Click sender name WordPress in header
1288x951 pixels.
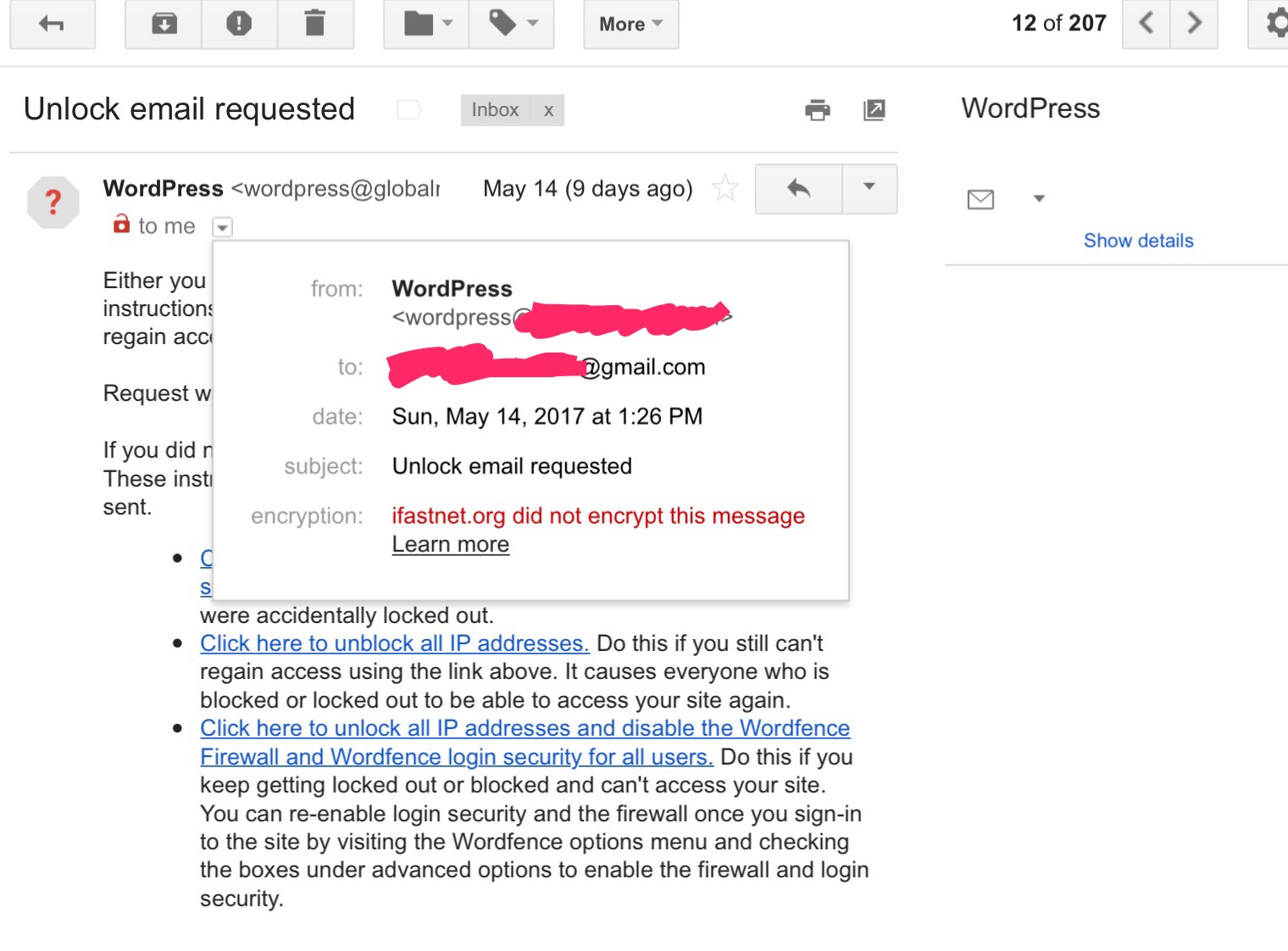(163, 188)
